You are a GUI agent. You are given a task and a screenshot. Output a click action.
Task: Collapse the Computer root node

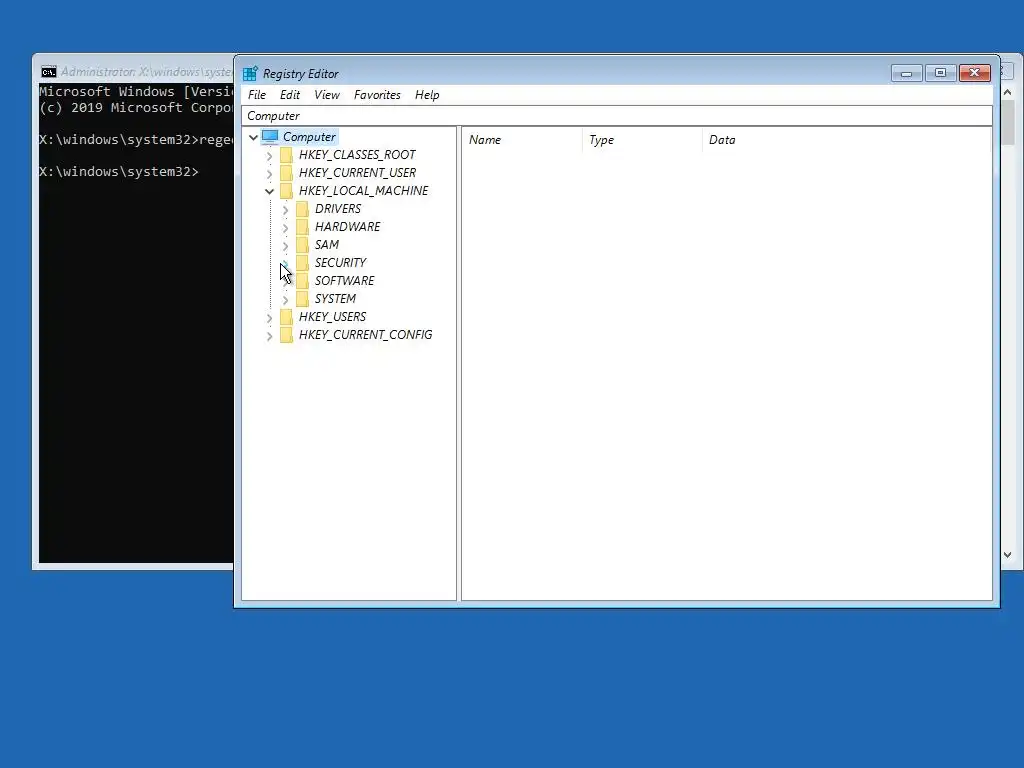point(253,137)
